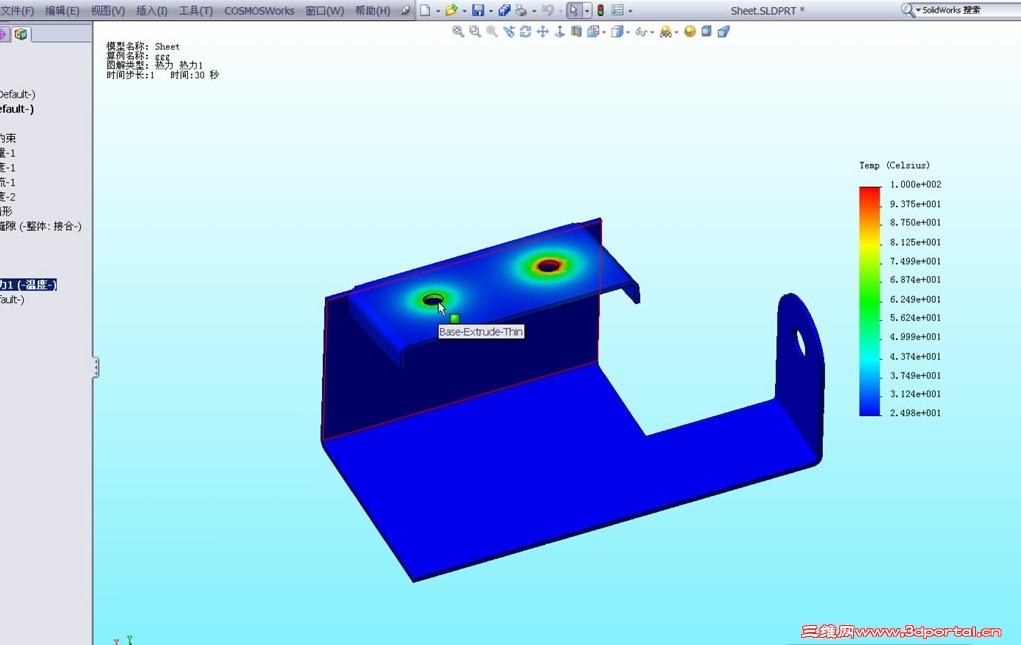Click the Make Drawing from Part icon

[504, 10]
